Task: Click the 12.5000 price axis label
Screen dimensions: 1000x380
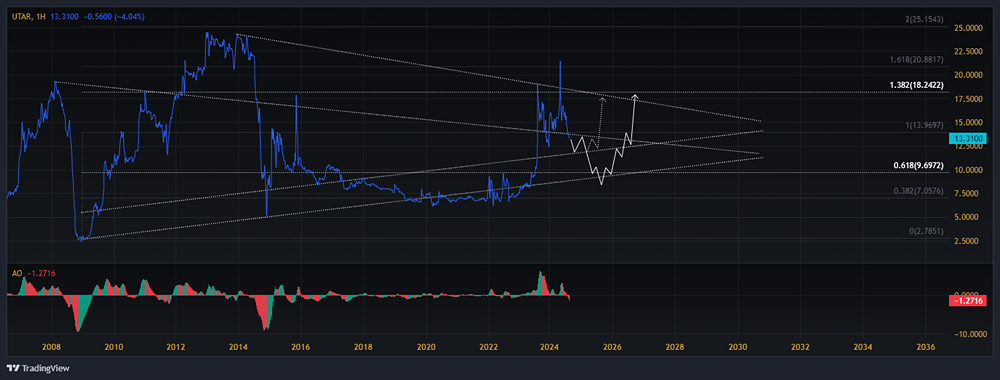Action: (x=967, y=146)
